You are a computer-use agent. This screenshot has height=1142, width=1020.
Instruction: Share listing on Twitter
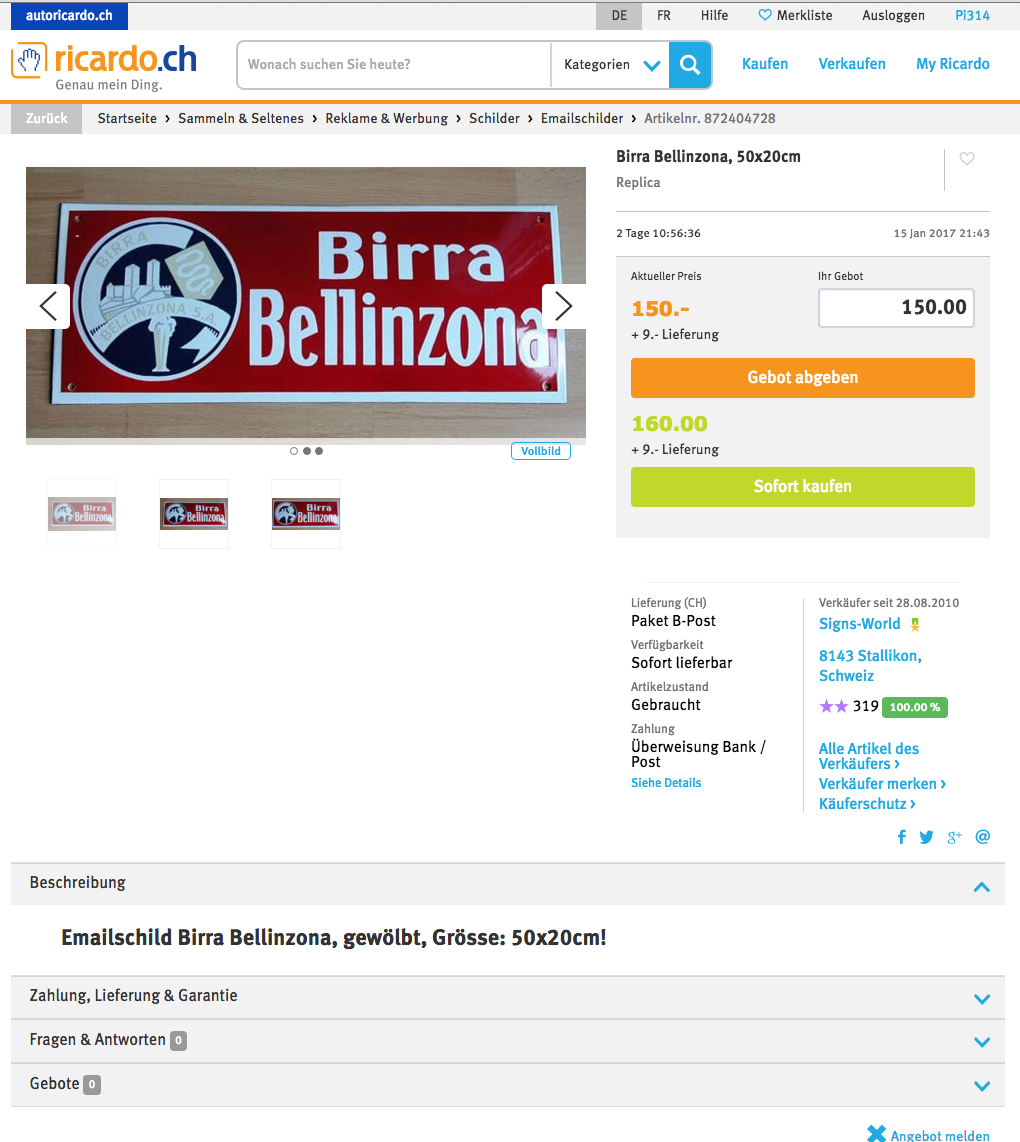pos(926,837)
